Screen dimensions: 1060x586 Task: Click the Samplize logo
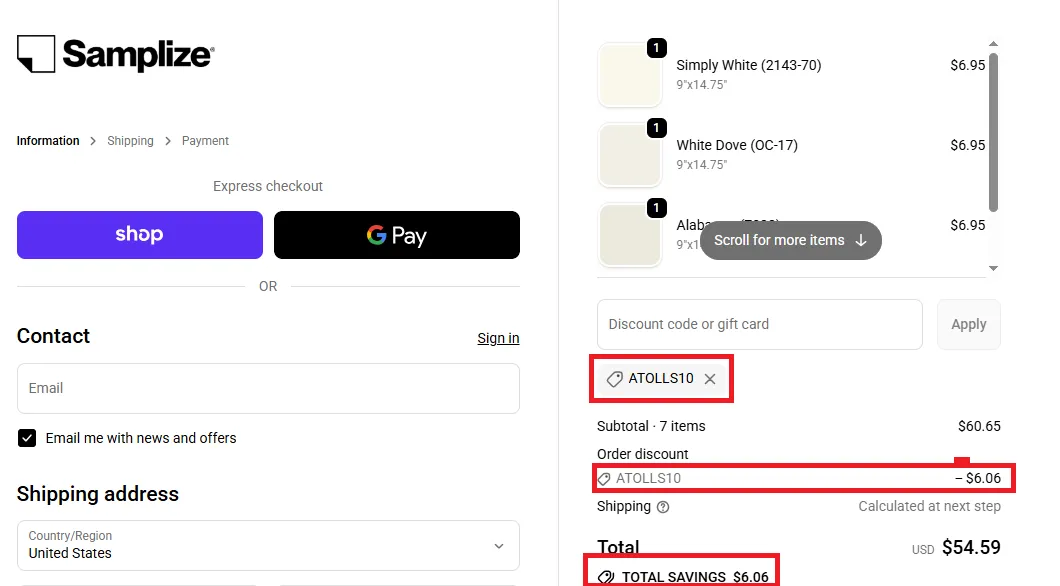coord(115,54)
